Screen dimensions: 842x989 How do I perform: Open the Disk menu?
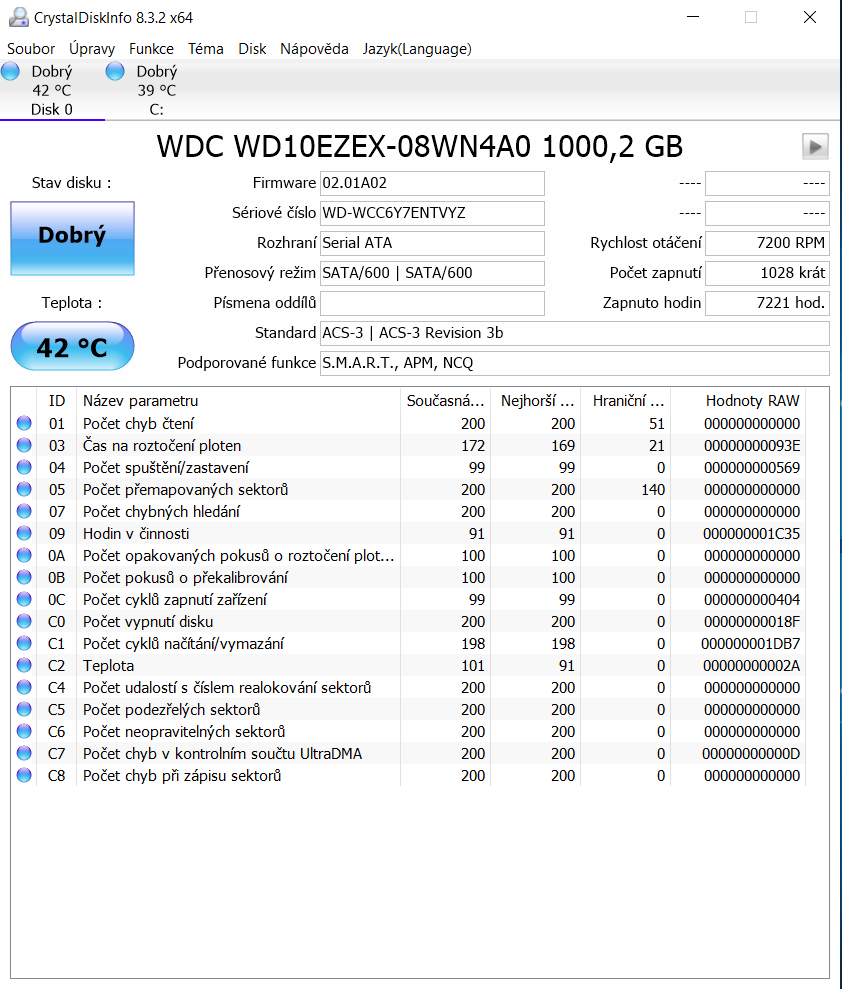(x=252, y=49)
